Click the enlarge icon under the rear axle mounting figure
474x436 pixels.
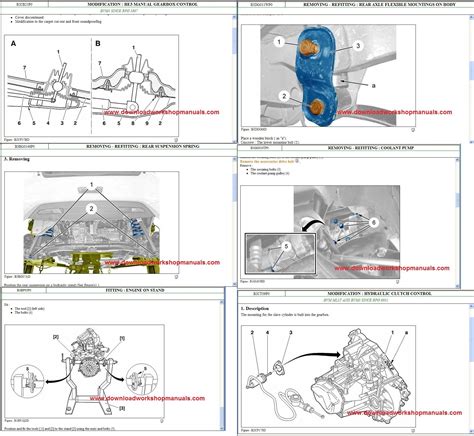[x=413, y=130]
